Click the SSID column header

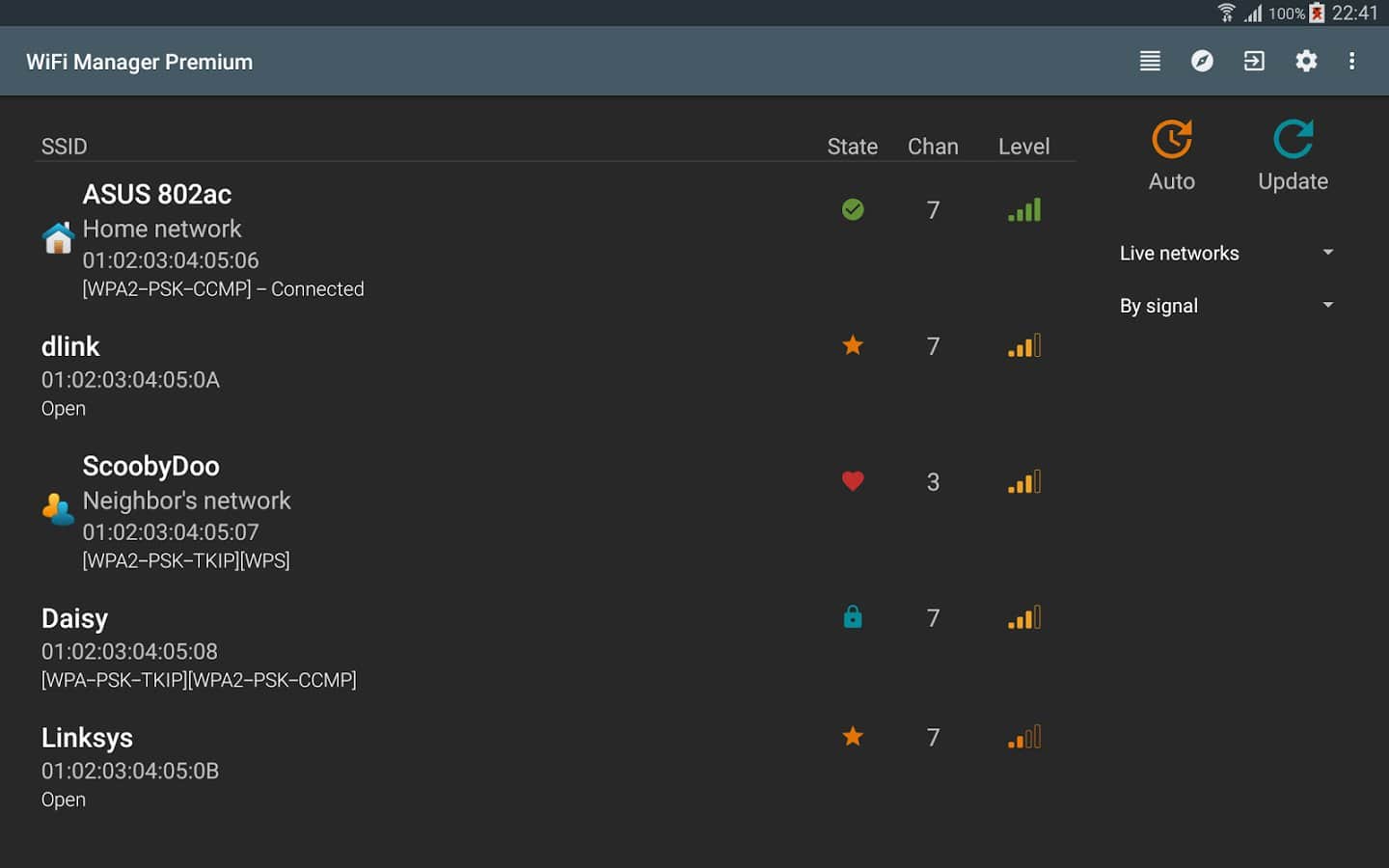pyautogui.click(x=64, y=147)
